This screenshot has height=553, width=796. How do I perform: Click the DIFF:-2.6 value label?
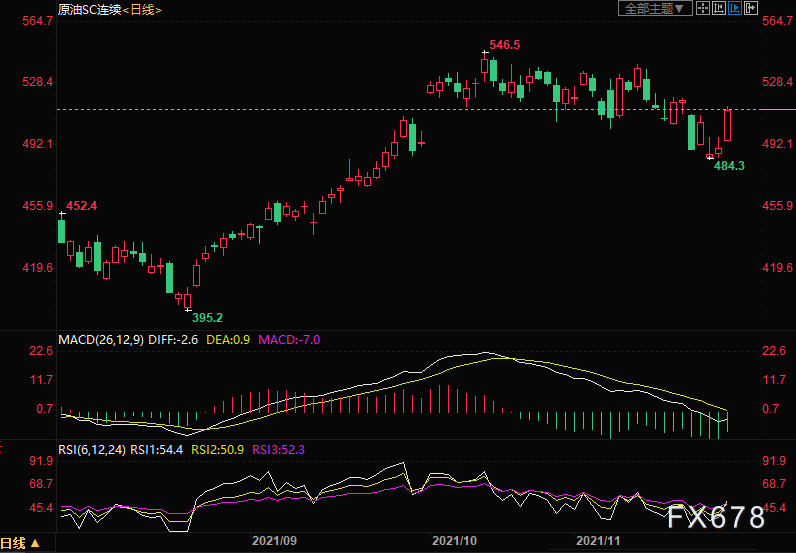tap(173, 340)
